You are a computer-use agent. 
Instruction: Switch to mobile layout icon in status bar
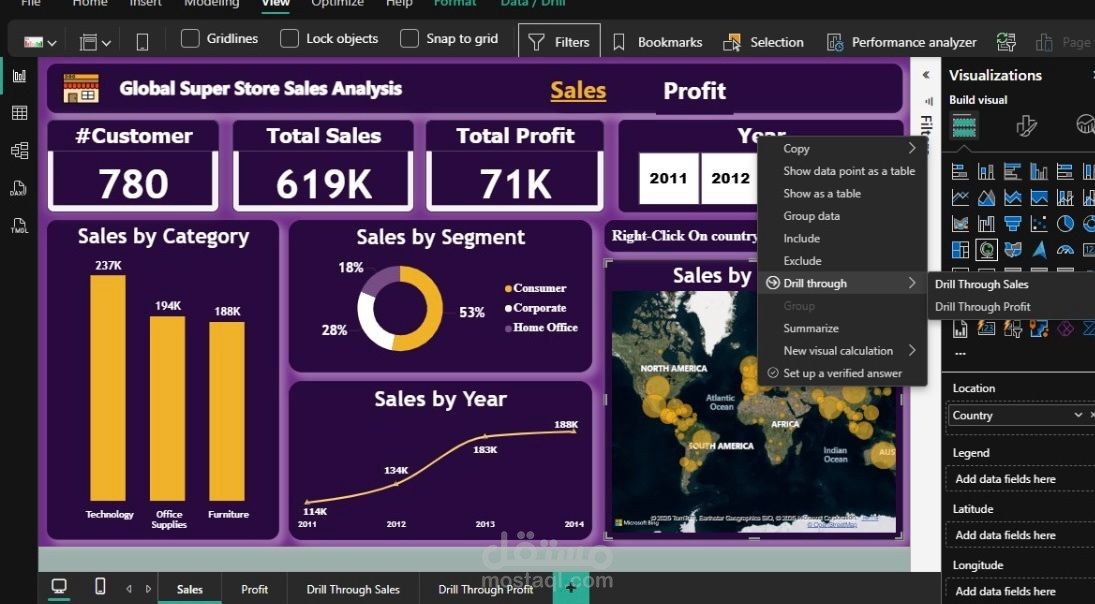[x=100, y=588]
